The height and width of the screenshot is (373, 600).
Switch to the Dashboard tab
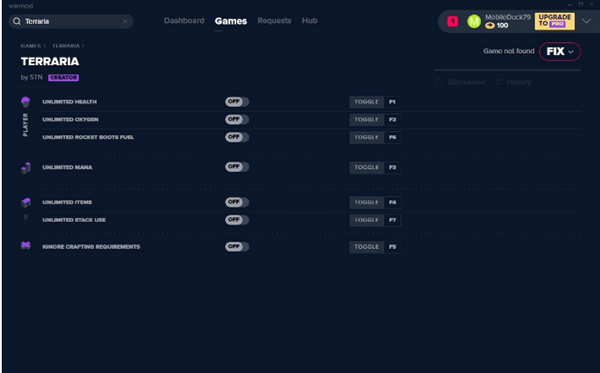tap(184, 21)
